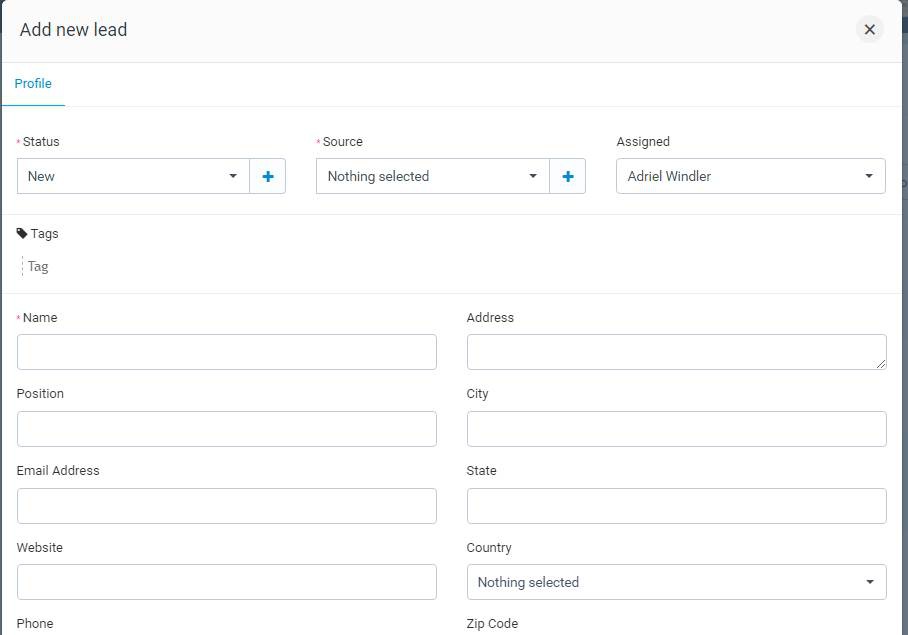Image resolution: width=908 pixels, height=635 pixels.
Task: Select the Website input field
Action: (226, 582)
